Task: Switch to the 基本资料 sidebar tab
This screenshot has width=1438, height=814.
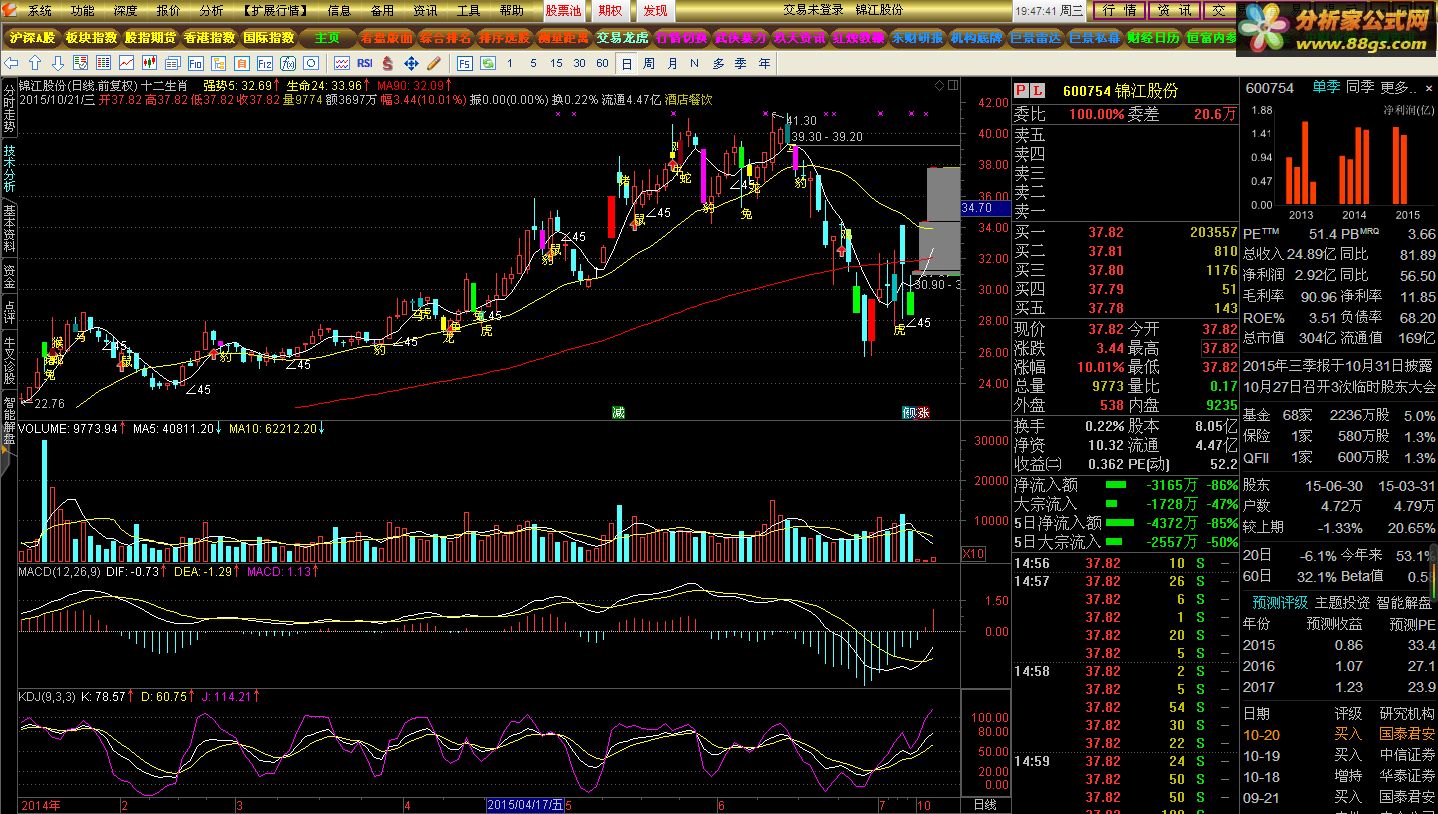Action: 9,228
